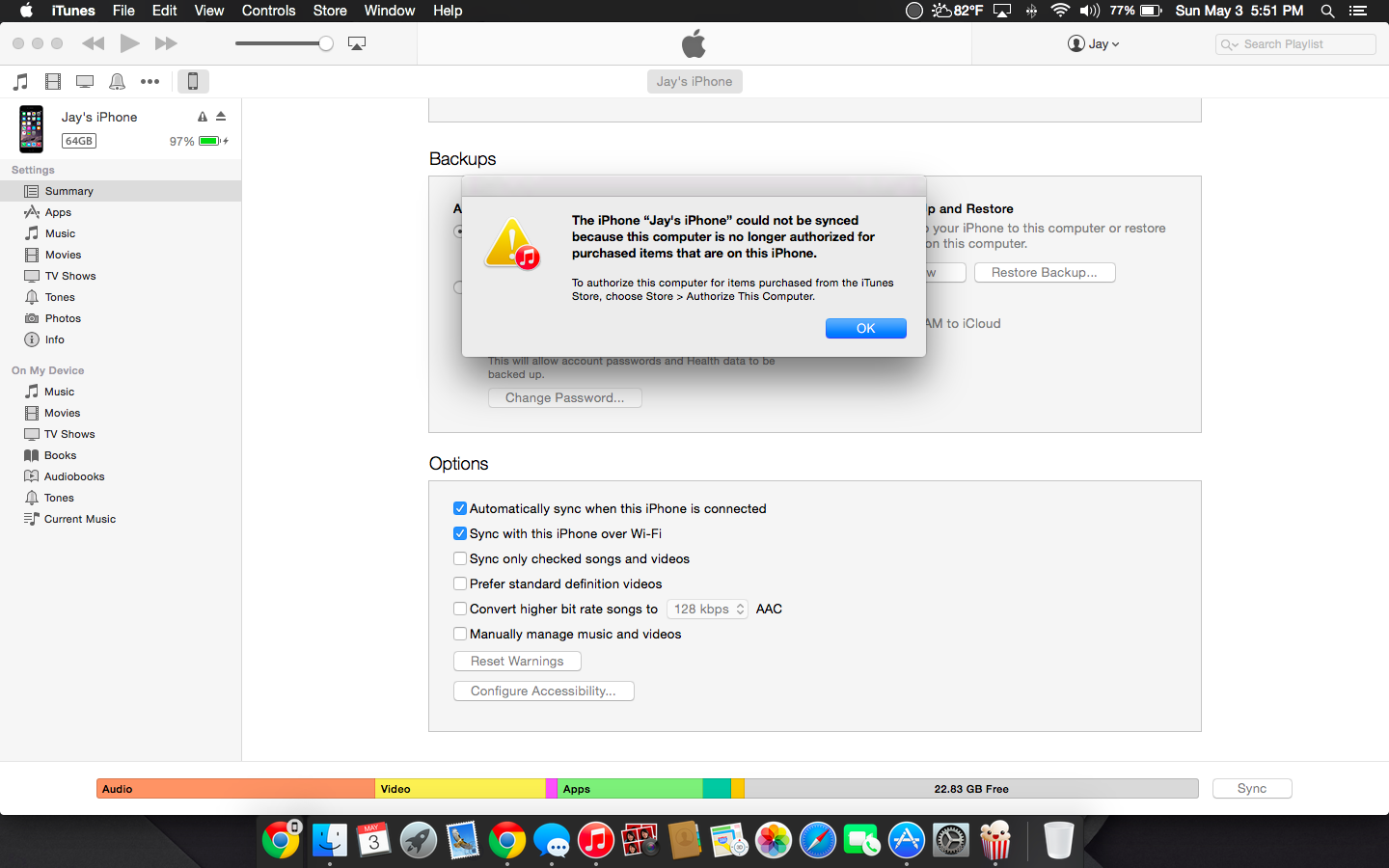The height and width of the screenshot is (868, 1389).
Task: Open Spotlight search in menu bar
Action: coord(1327,11)
